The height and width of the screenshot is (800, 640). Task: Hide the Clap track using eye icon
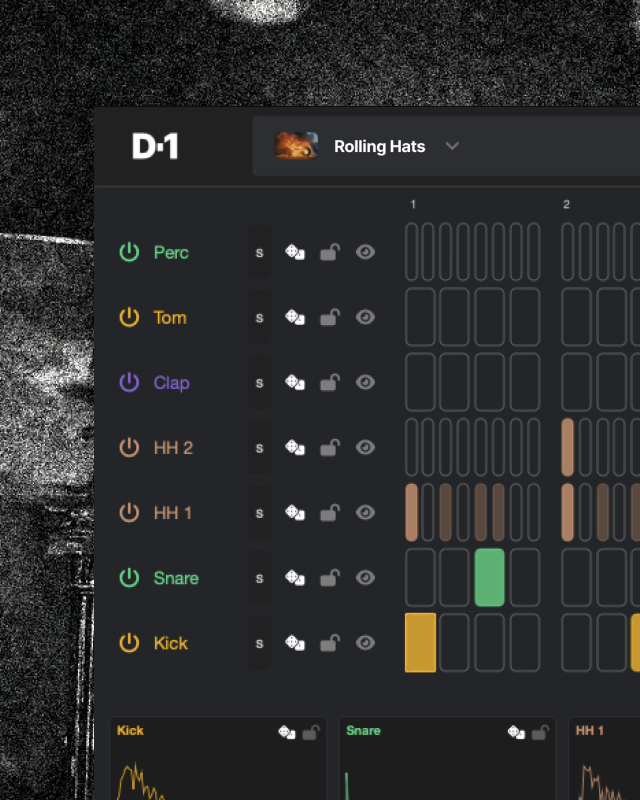[365, 383]
